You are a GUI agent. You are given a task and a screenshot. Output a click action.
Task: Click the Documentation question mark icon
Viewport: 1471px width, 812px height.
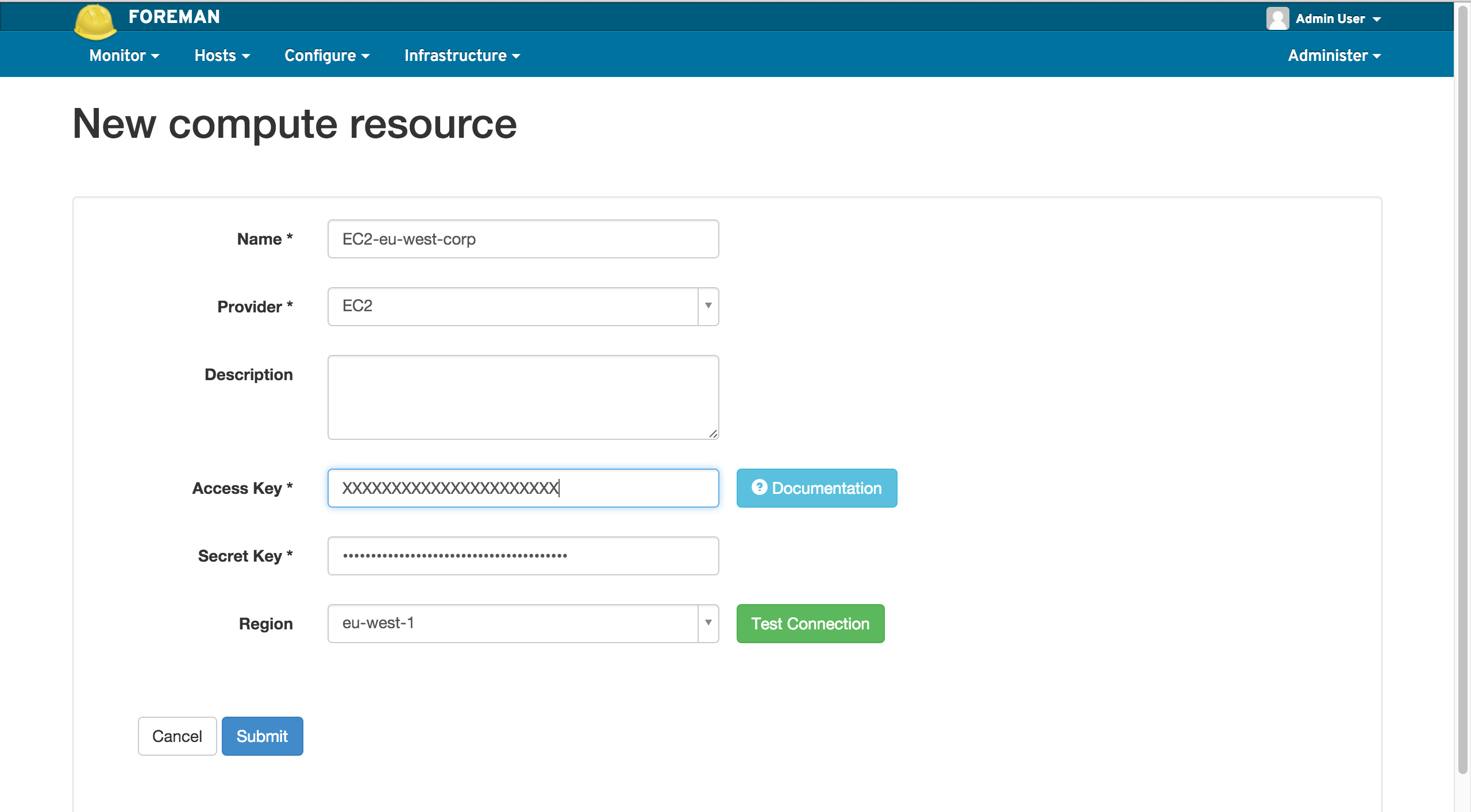(x=759, y=488)
